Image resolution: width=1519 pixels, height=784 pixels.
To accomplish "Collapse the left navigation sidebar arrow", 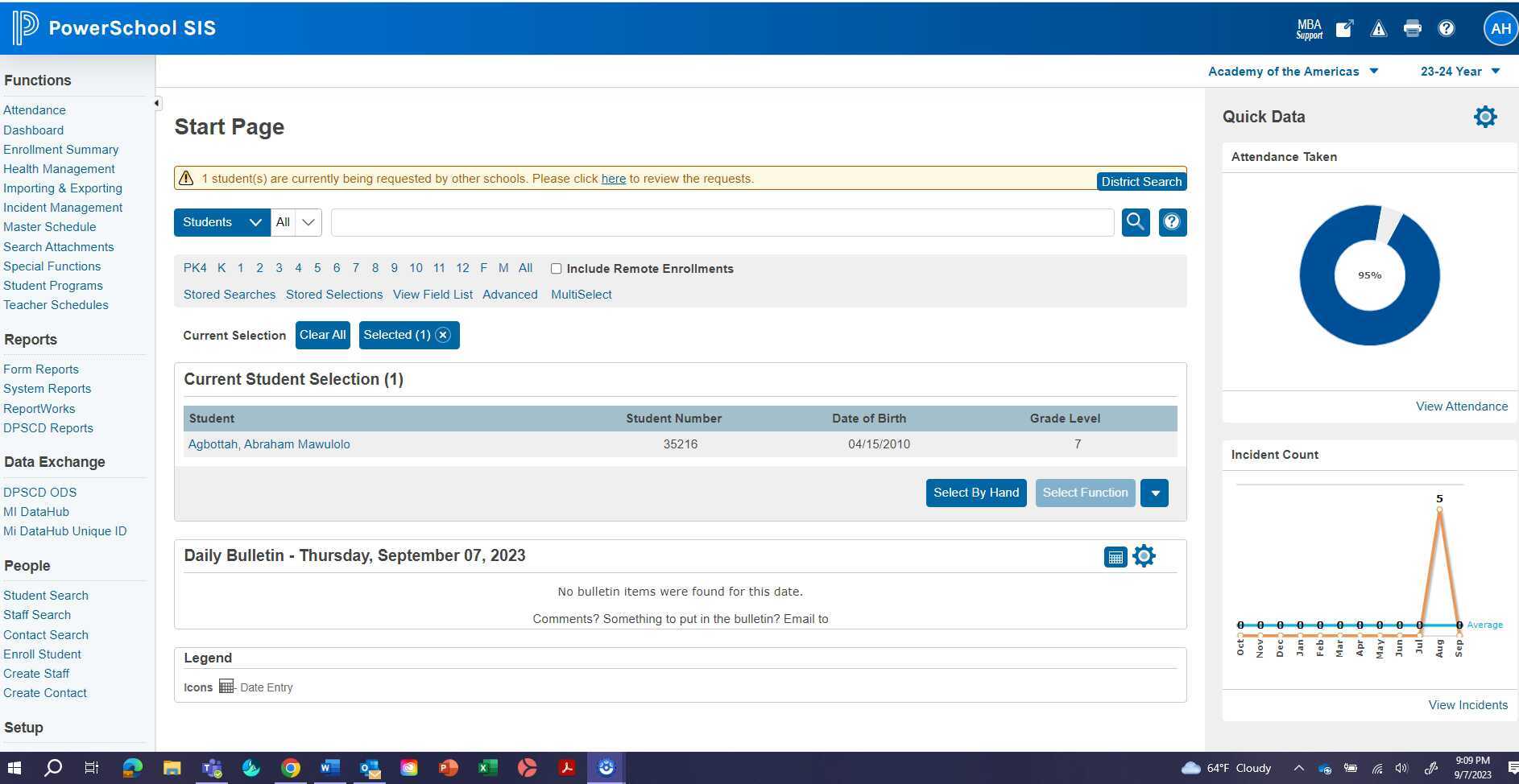I will click(157, 103).
